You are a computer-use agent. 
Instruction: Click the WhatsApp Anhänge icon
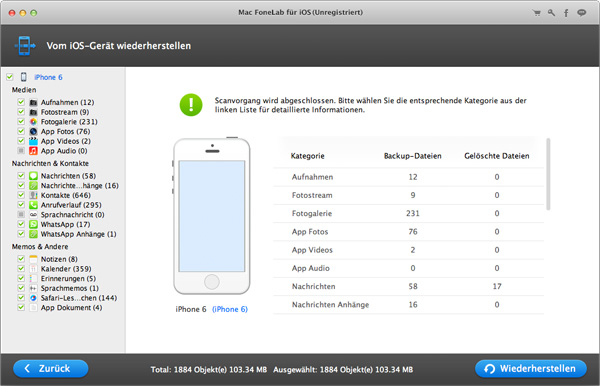pos(33,234)
